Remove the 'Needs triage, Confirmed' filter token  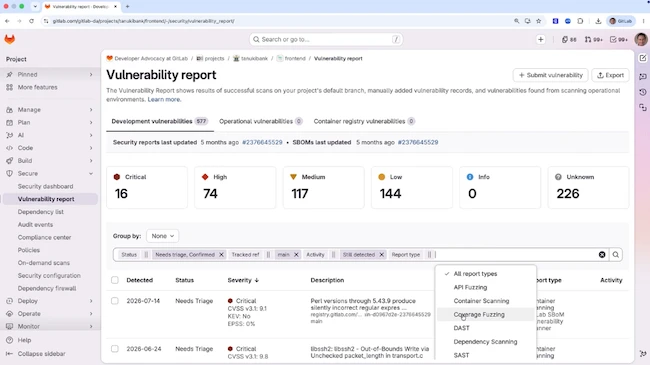[x=221, y=255]
